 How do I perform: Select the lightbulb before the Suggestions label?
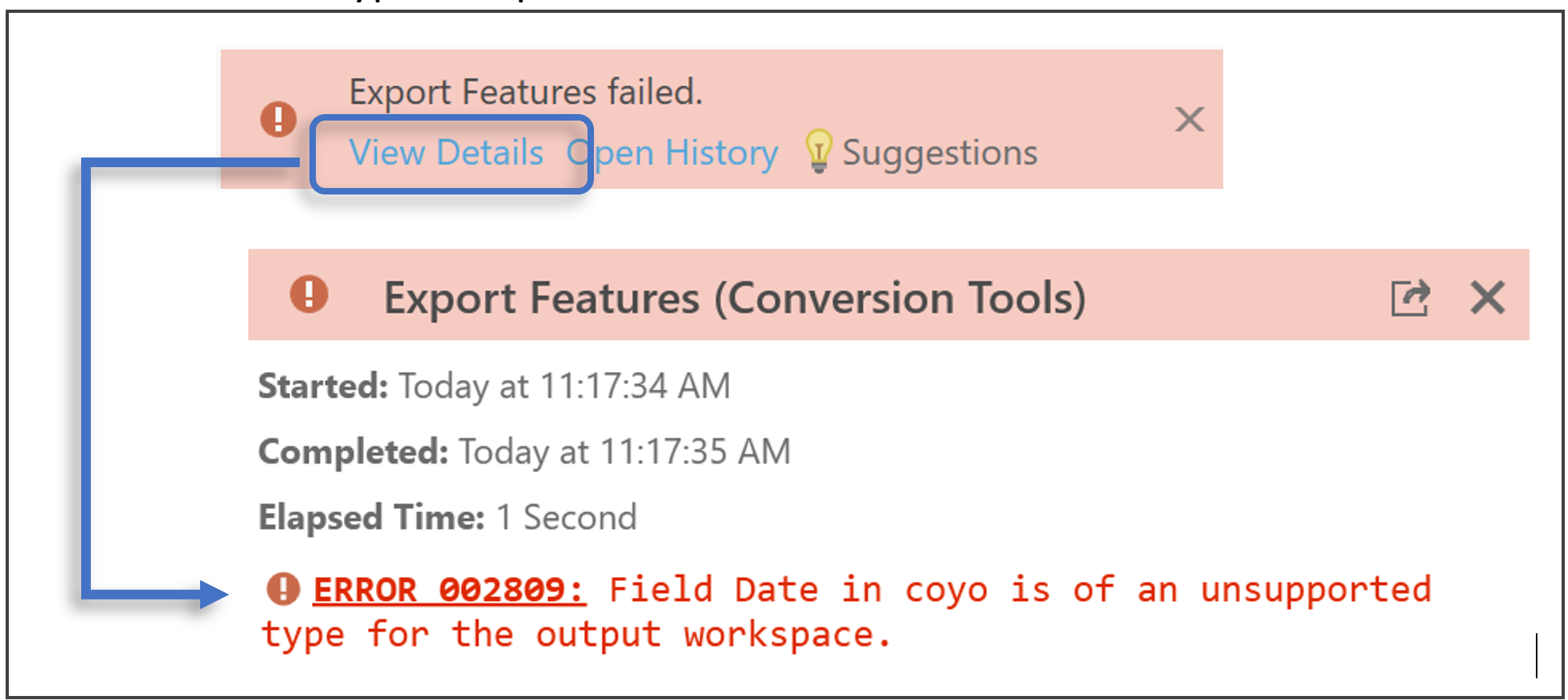pos(819,151)
